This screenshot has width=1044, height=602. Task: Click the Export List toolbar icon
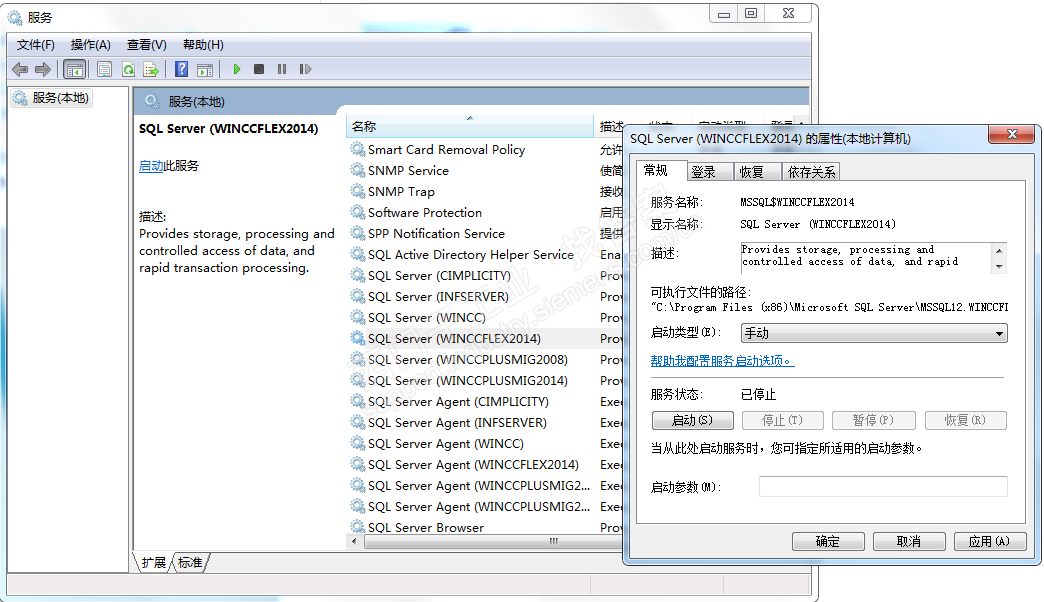151,69
